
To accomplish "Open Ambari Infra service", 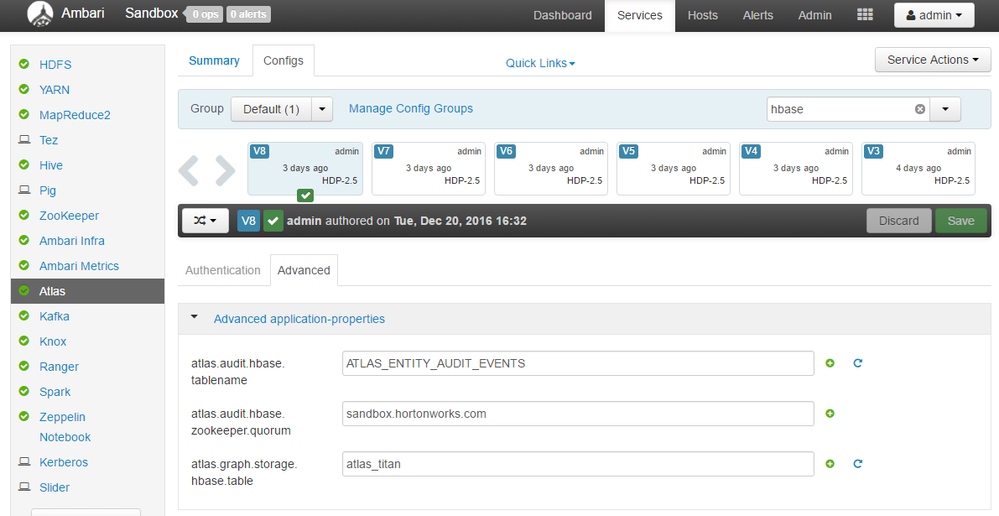I will click(x=72, y=241).
